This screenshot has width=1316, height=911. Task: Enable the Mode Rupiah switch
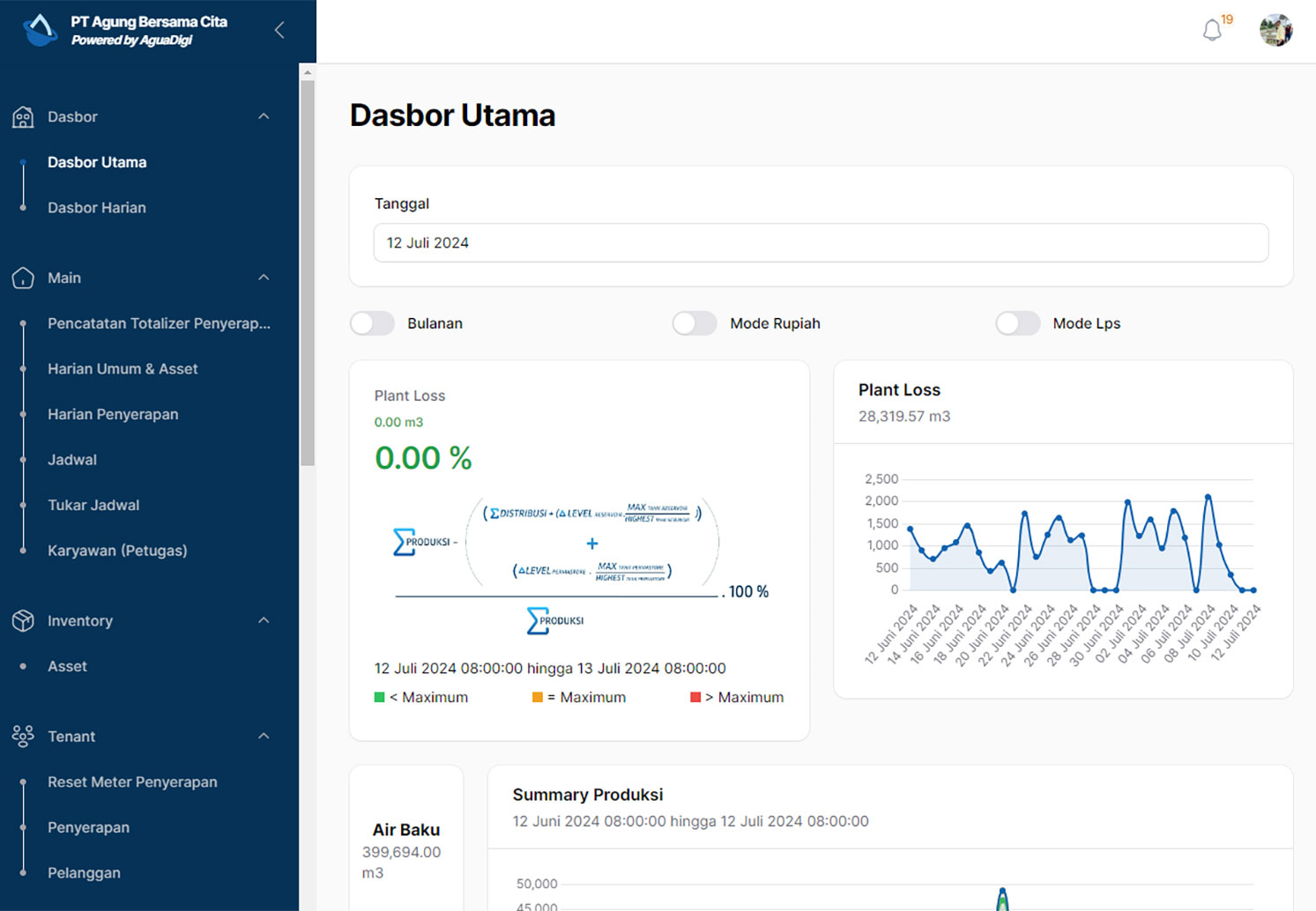(x=695, y=323)
